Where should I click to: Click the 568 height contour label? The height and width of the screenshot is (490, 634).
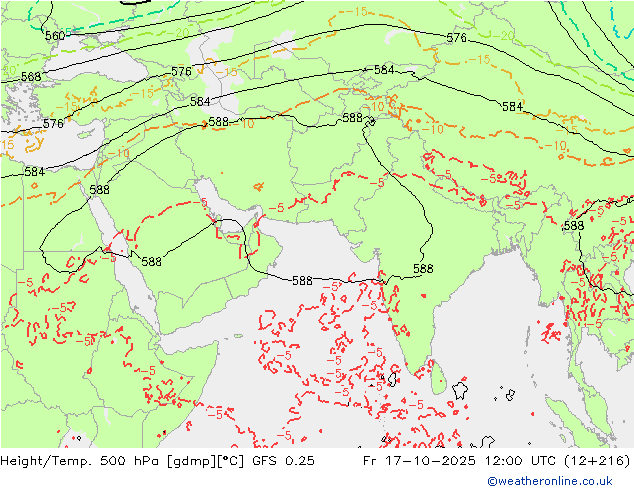pos(31,76)
